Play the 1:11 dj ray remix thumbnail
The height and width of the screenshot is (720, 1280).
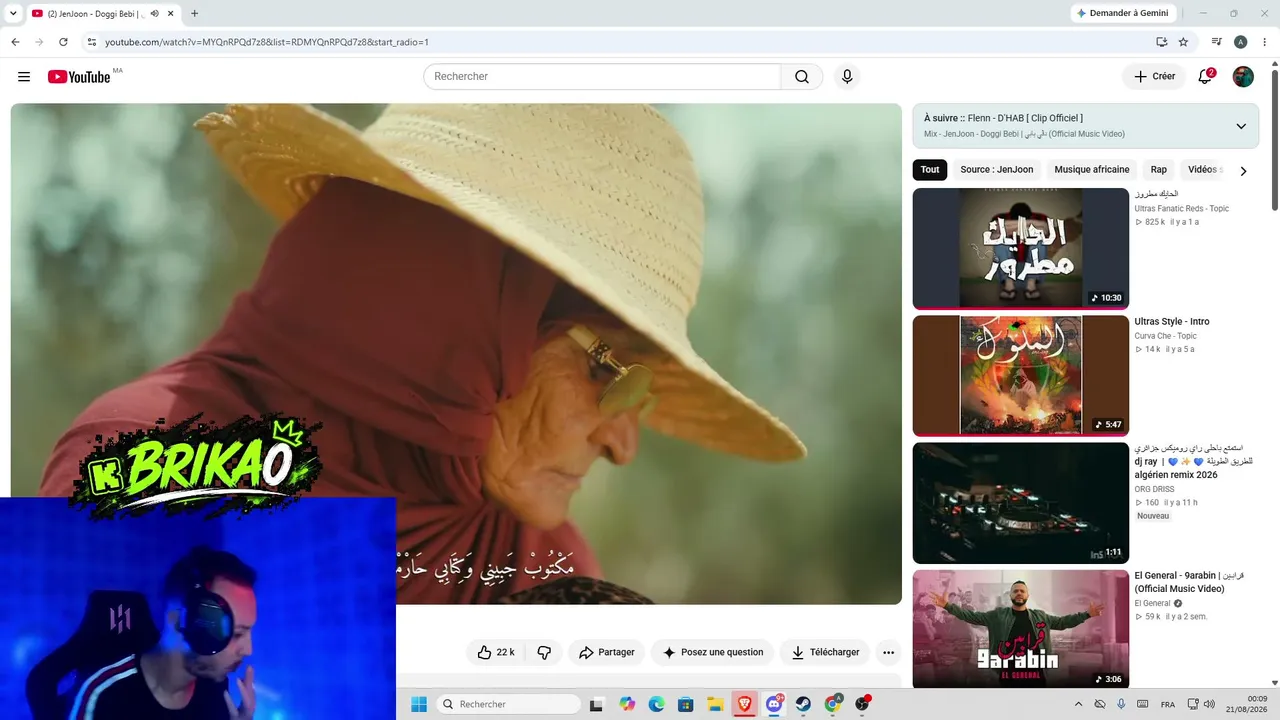[1020, 503]
